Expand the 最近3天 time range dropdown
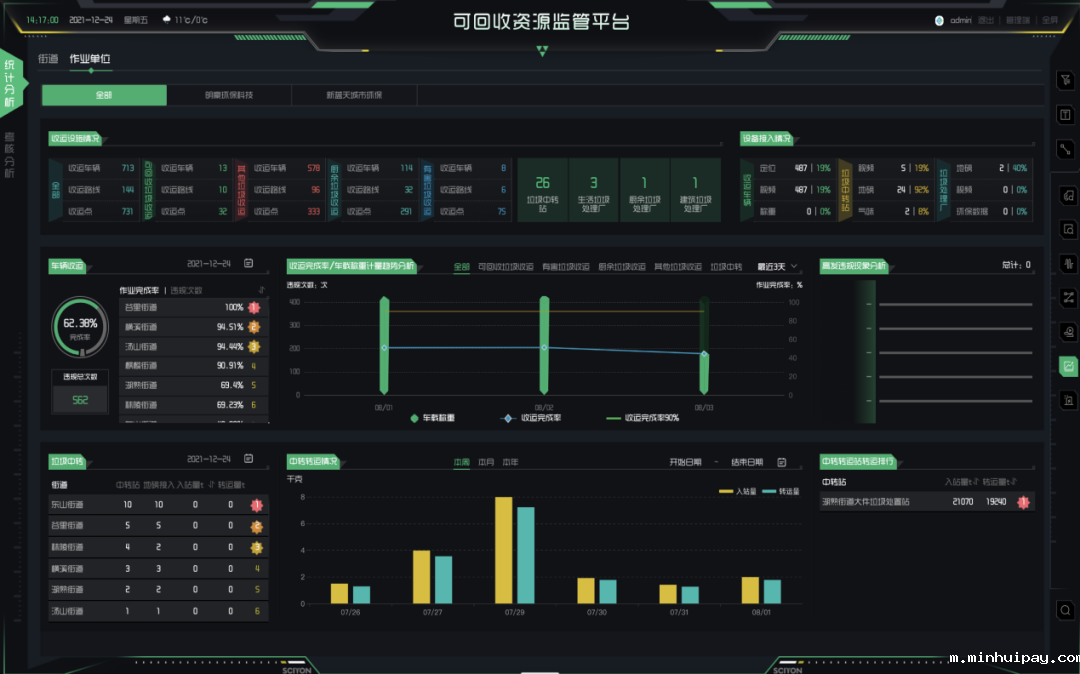The height and width of the screenshot is (674, 1080). point(778,267)
